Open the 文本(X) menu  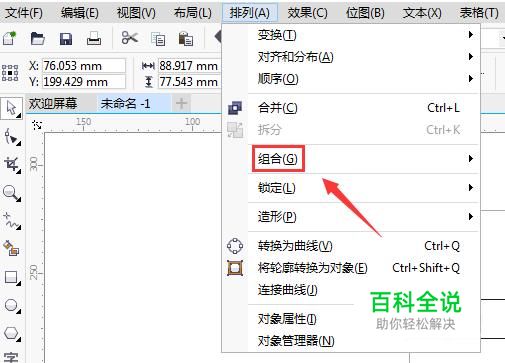(422, 13)
